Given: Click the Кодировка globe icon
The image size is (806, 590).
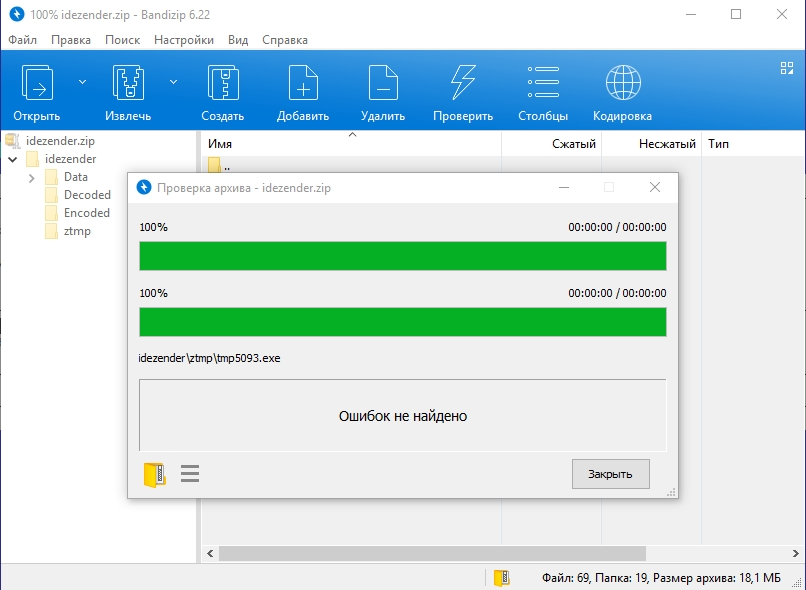Looking at the screenshot, I should (622, 82).
